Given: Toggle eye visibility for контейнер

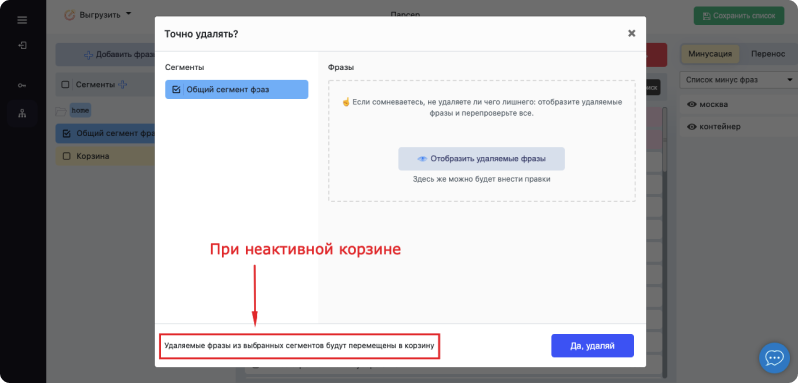Looking at the screenshot, I should point(692,127).
